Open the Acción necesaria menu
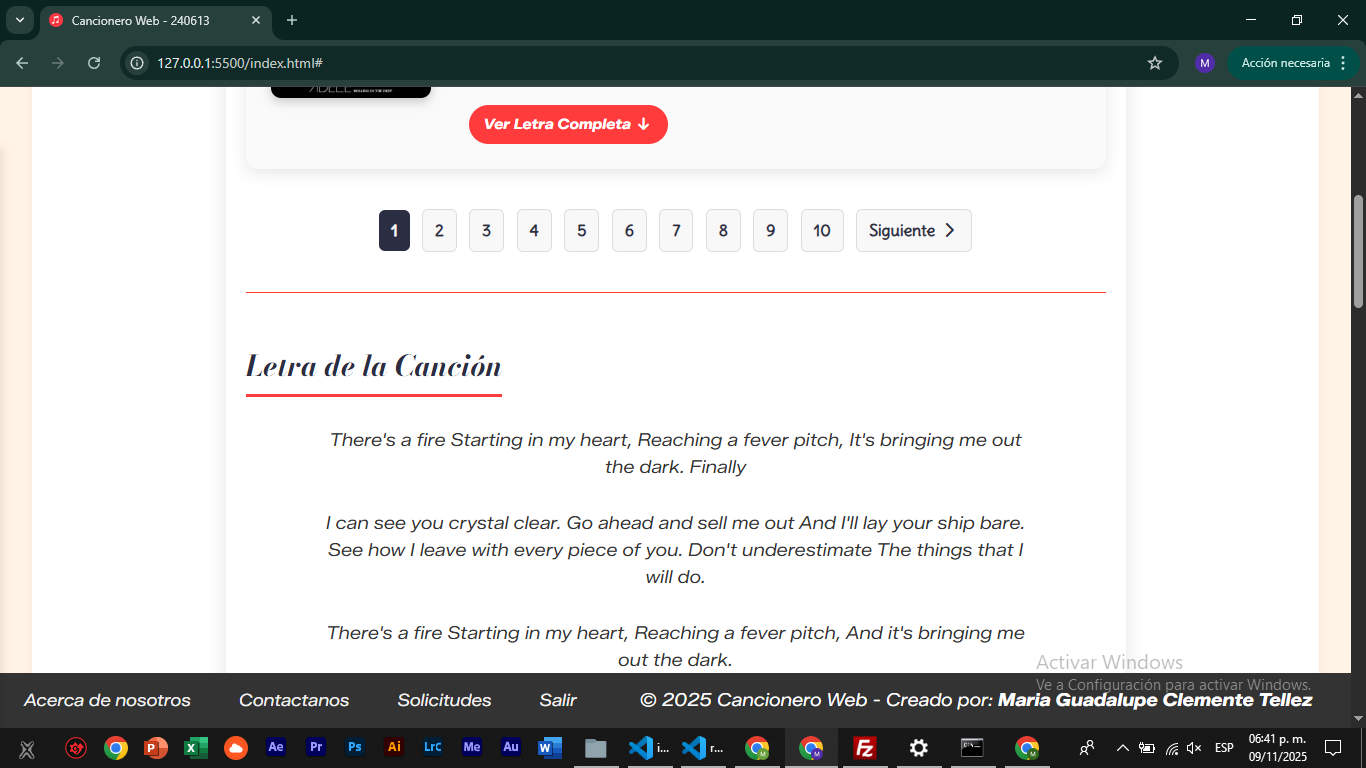 click(x=1294, y=63)
